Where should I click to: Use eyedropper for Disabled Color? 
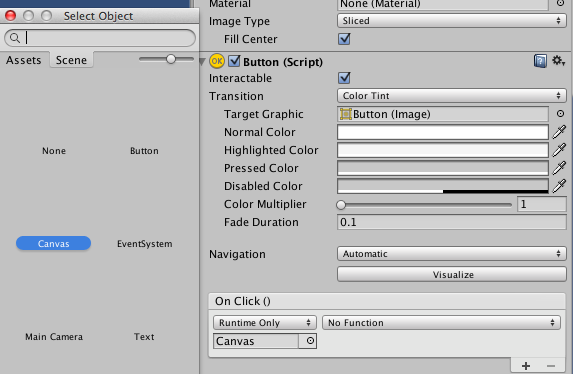point(559,186)
